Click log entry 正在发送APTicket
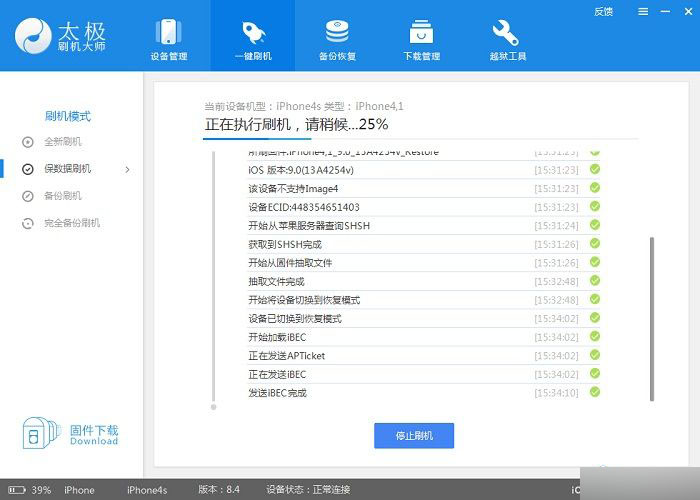 coord(287,356)
